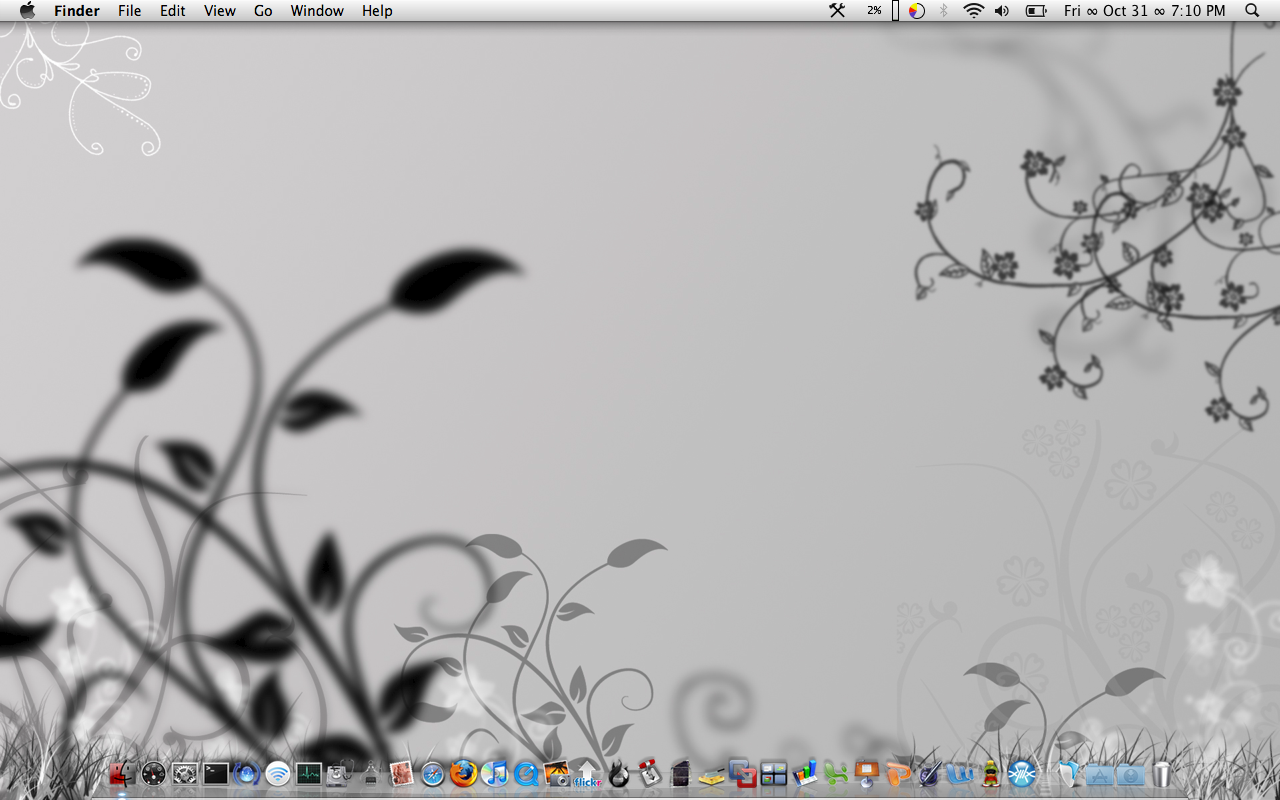This screenshot has height=800, width=1280.
Task: Open the Edit menu
Action: (x=173, y=11)
